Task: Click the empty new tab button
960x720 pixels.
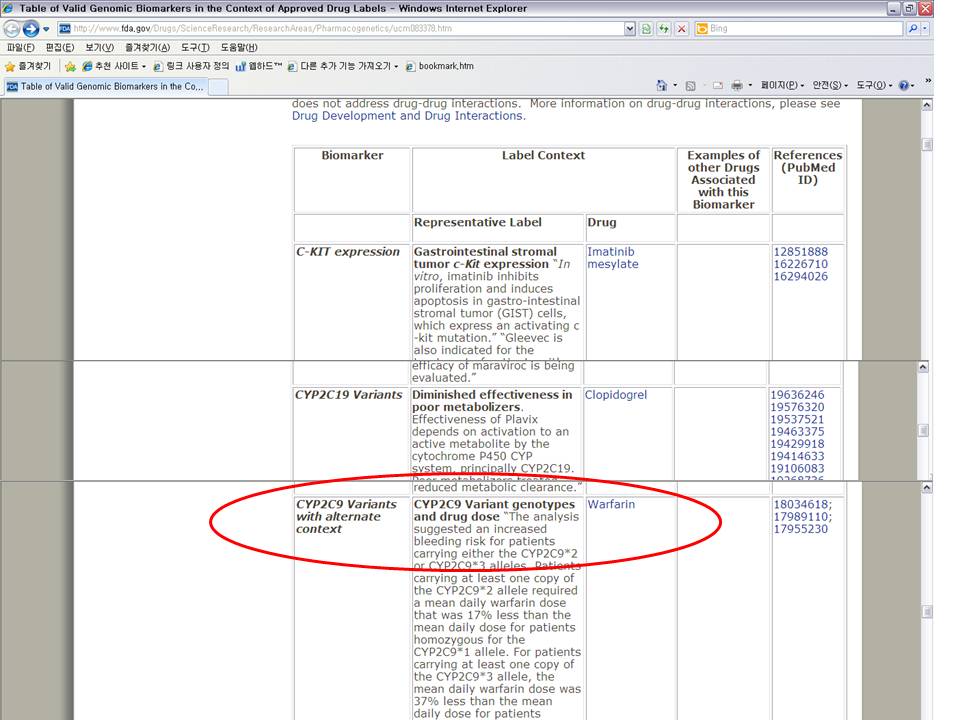Action: tap(218, 87)
